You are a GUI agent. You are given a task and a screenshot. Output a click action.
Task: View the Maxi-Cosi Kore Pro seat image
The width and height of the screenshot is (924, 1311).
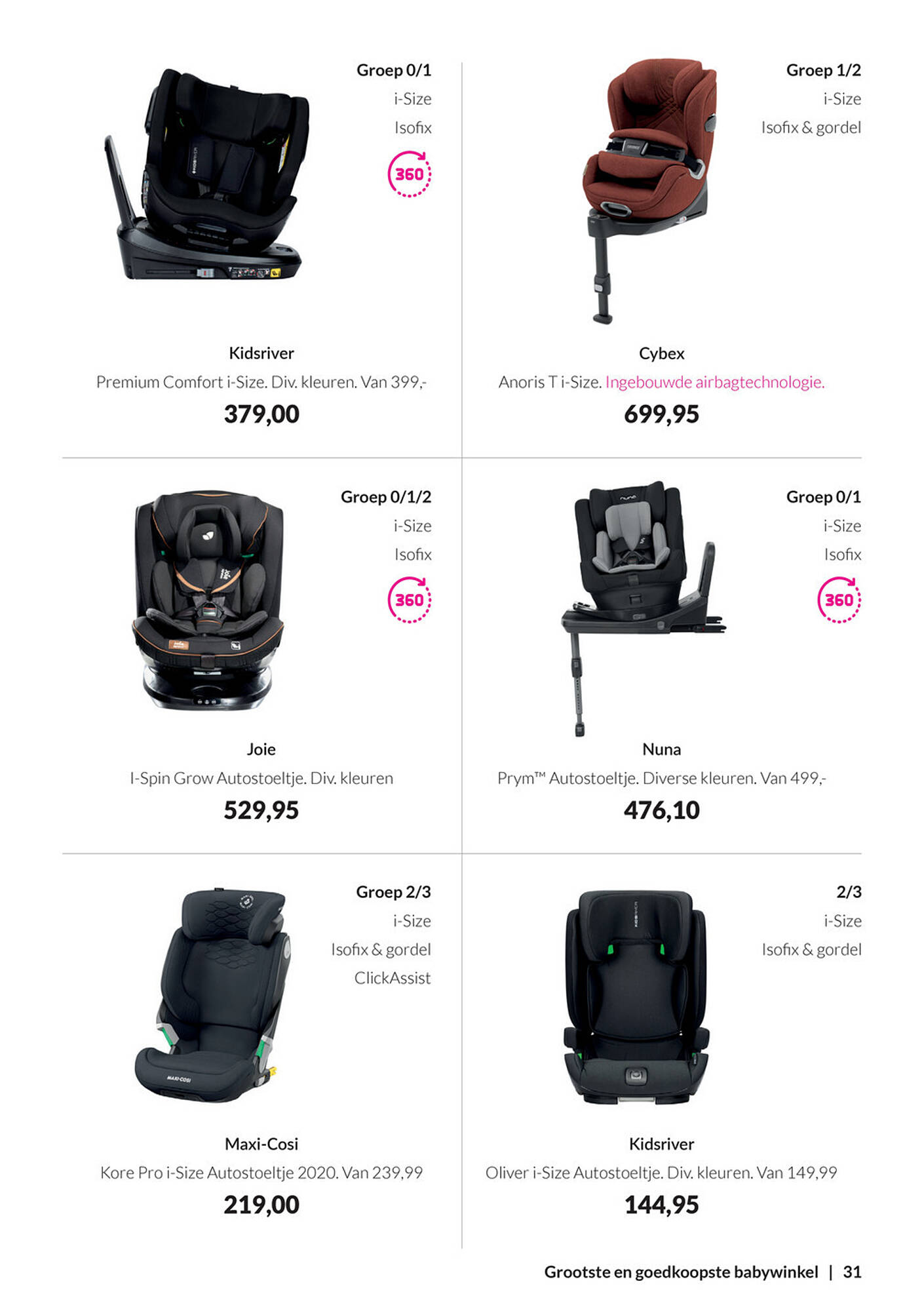pyautogui.click(x=212, y=995)
